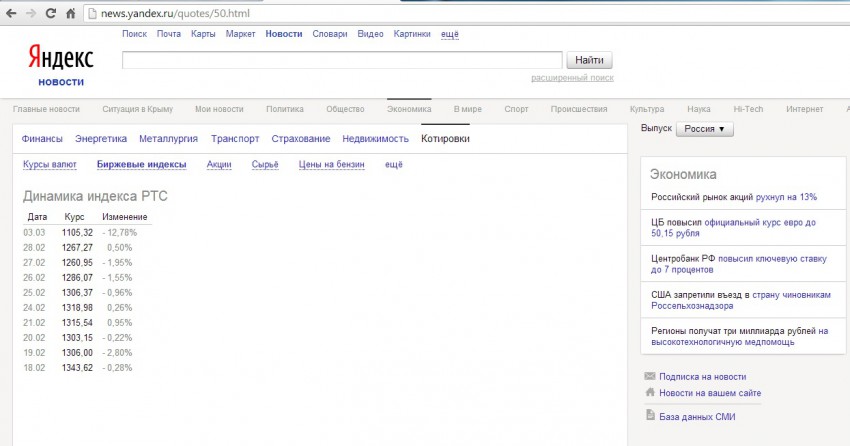Expand ещё next to Цены на бензин

click(393, 165)
